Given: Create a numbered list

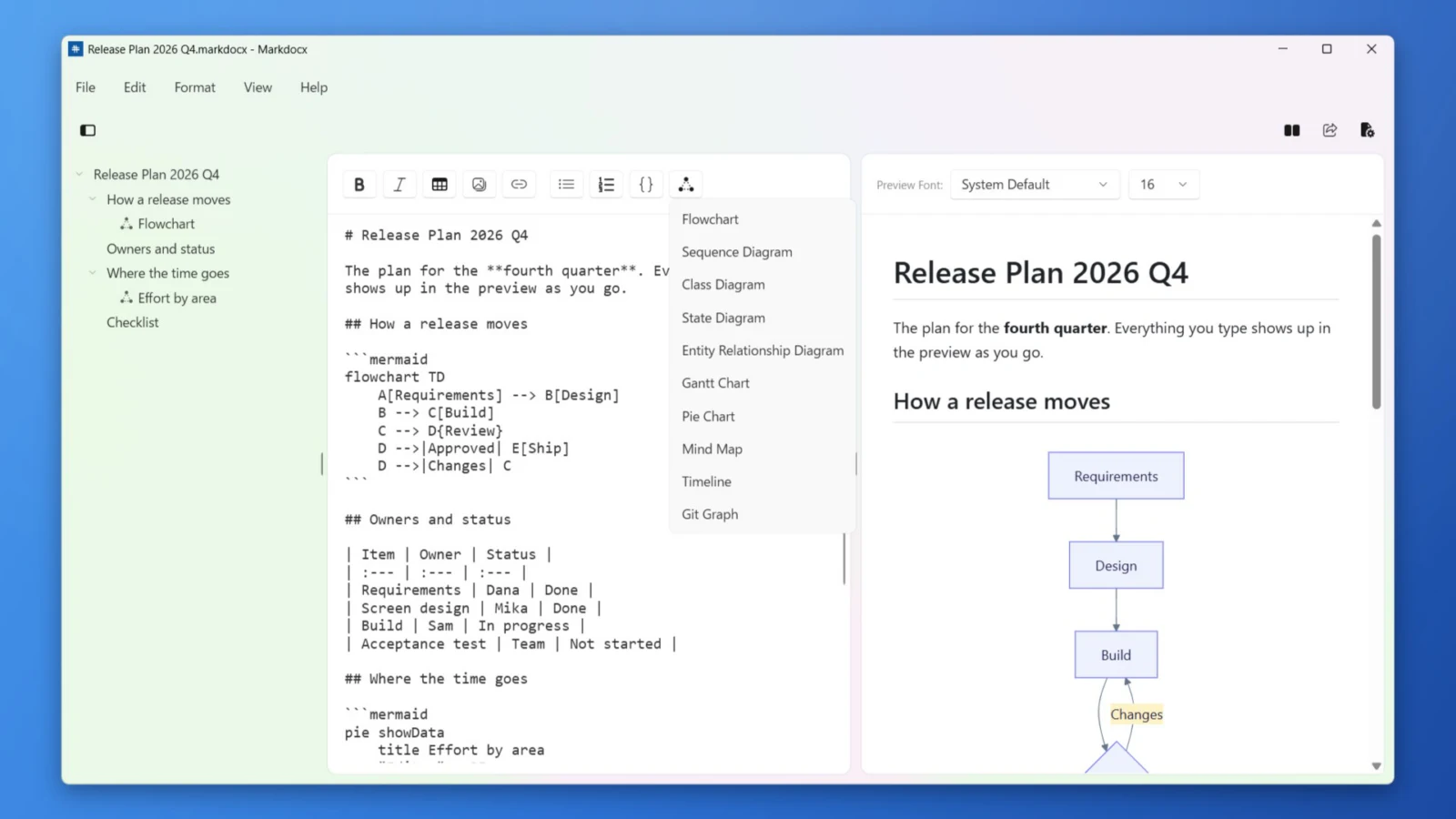Looking at the screenshot, I should tap(606, 185).
